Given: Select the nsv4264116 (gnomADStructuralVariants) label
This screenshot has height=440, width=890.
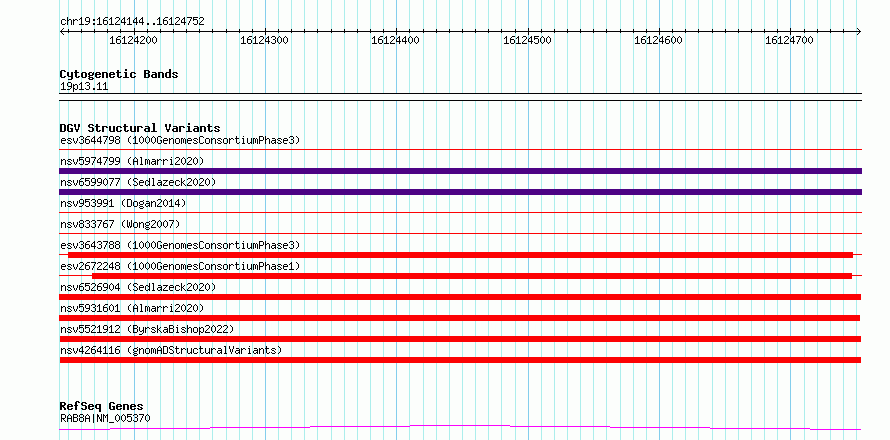Looking at the screenshot, I should 170,350.
